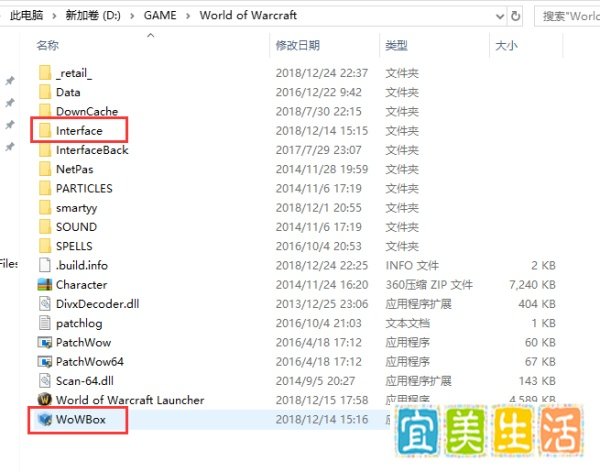Click the date 2018/7/30 22:15
600x472 pixels.
(x=318, y=111)
